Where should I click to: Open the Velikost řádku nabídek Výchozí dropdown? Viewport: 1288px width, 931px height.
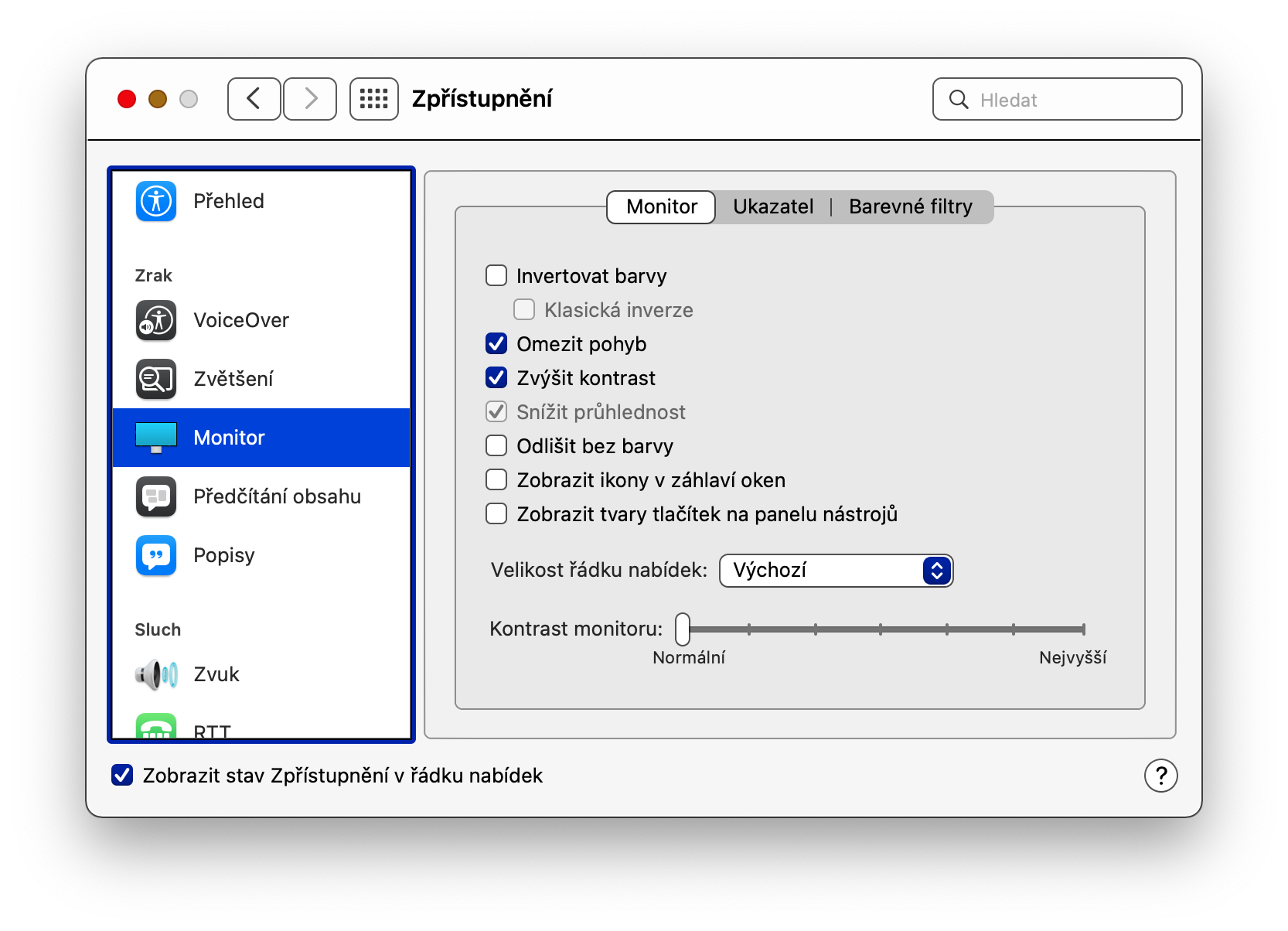coord(837,571)
